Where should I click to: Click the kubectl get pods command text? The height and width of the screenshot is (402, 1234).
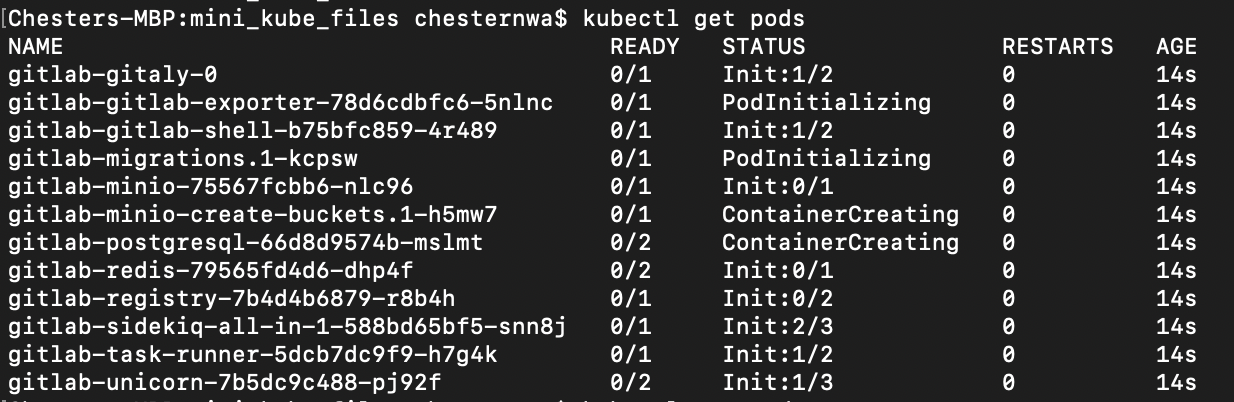click(694, 19)
